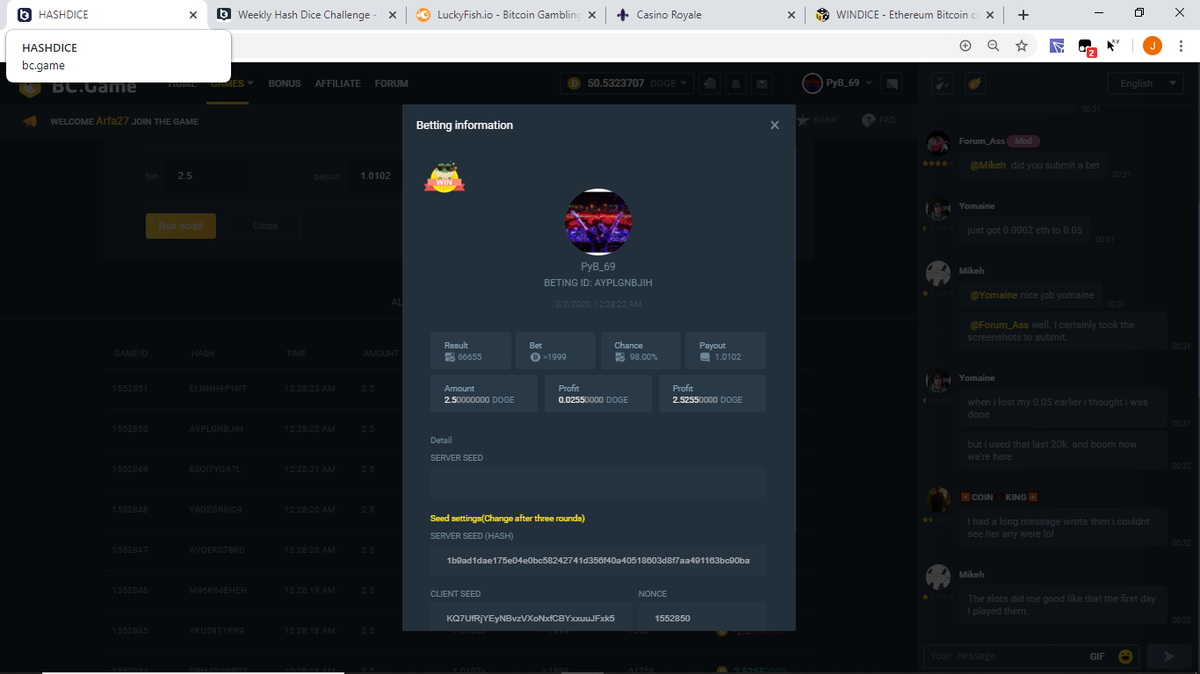Viewport: 1200px width, 674px height.
Task: Click the send message arrow in chat
Action: pos(1165,656)
